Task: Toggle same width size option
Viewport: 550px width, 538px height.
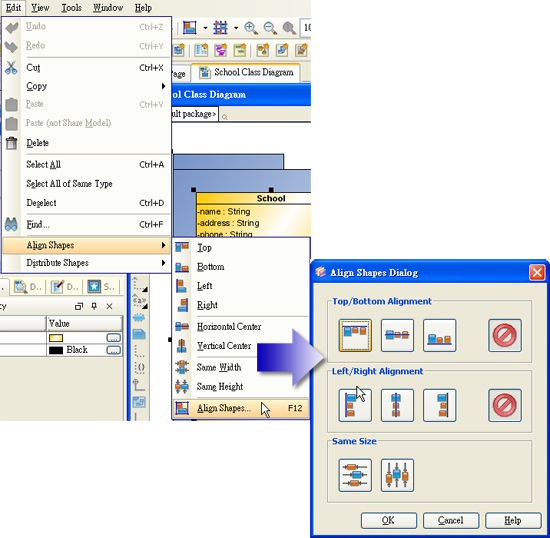Action: [355, 475]
